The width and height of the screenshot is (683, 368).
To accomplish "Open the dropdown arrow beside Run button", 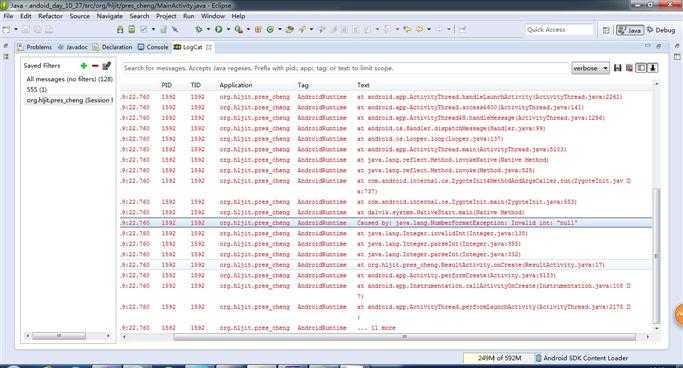I will 228,29.
